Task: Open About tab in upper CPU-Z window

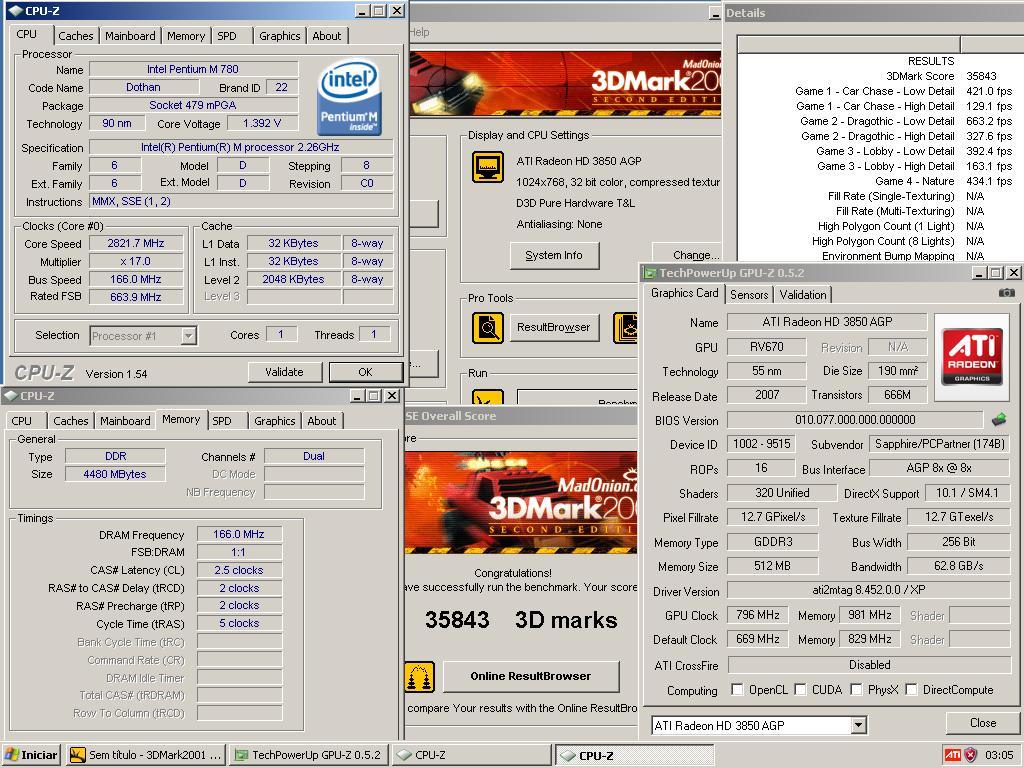Action: (x=327, y=36)
